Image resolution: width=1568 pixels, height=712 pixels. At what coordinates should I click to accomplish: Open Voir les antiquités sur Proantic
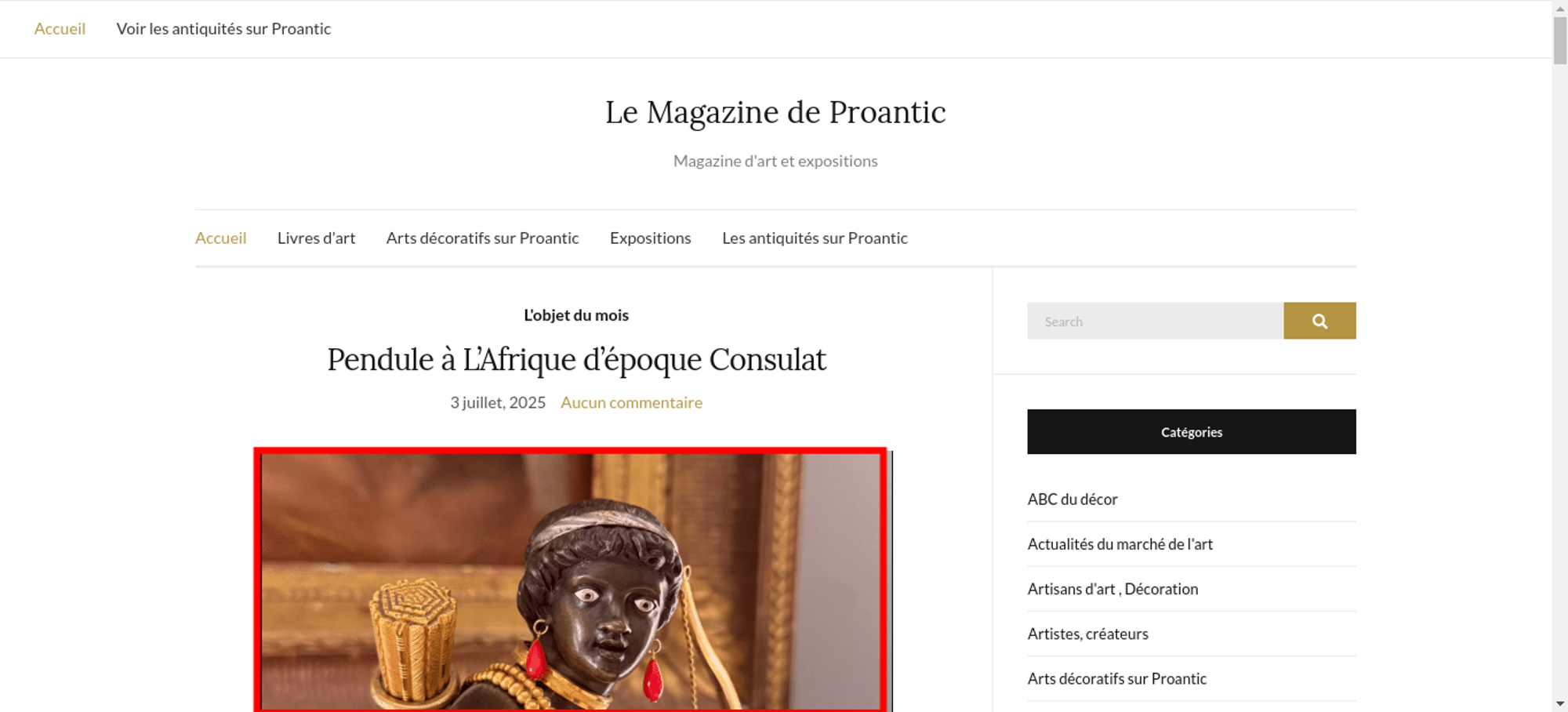click(223, 29)
